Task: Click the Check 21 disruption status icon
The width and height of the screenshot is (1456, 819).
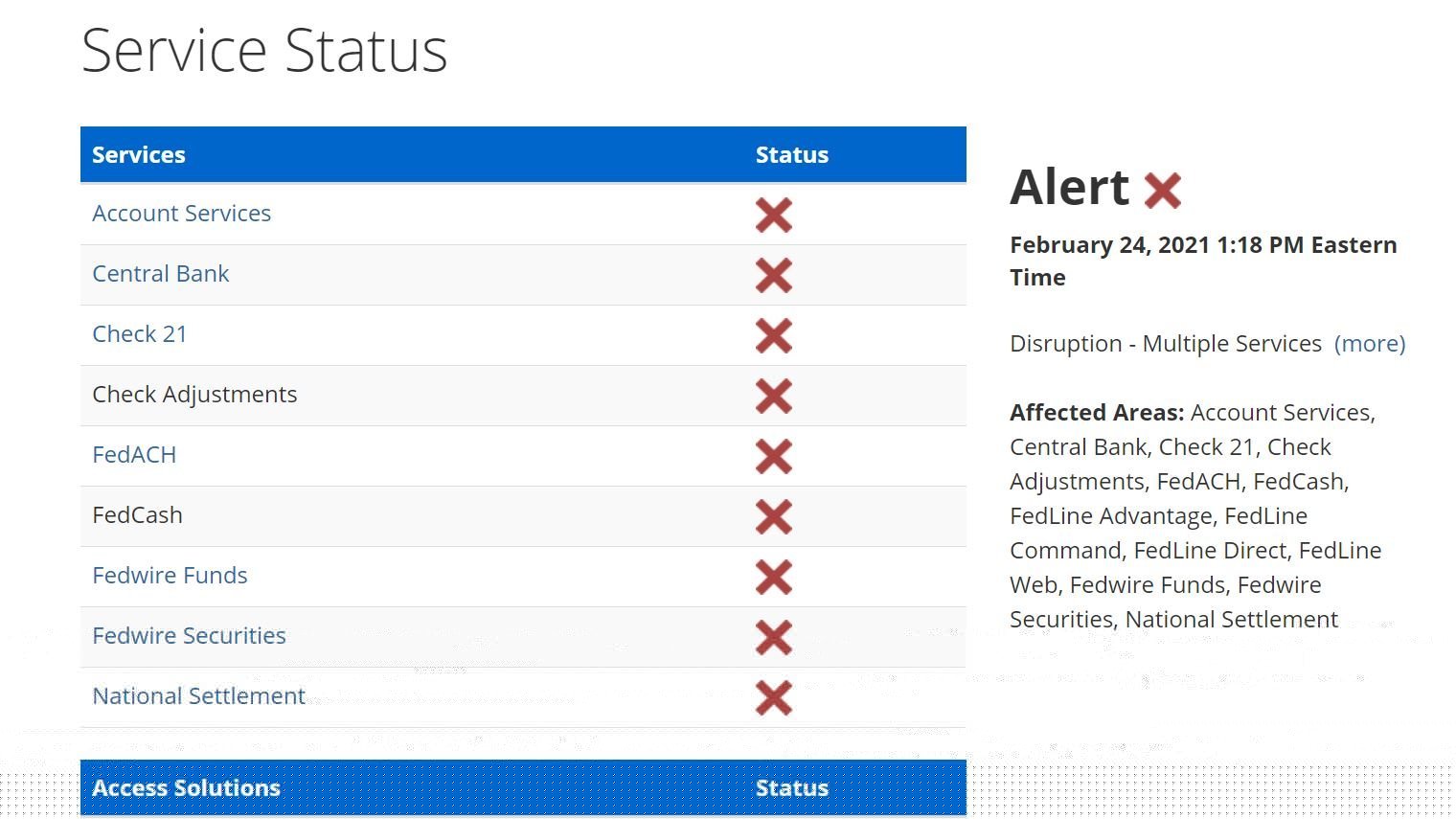Action: click(773, 335)
